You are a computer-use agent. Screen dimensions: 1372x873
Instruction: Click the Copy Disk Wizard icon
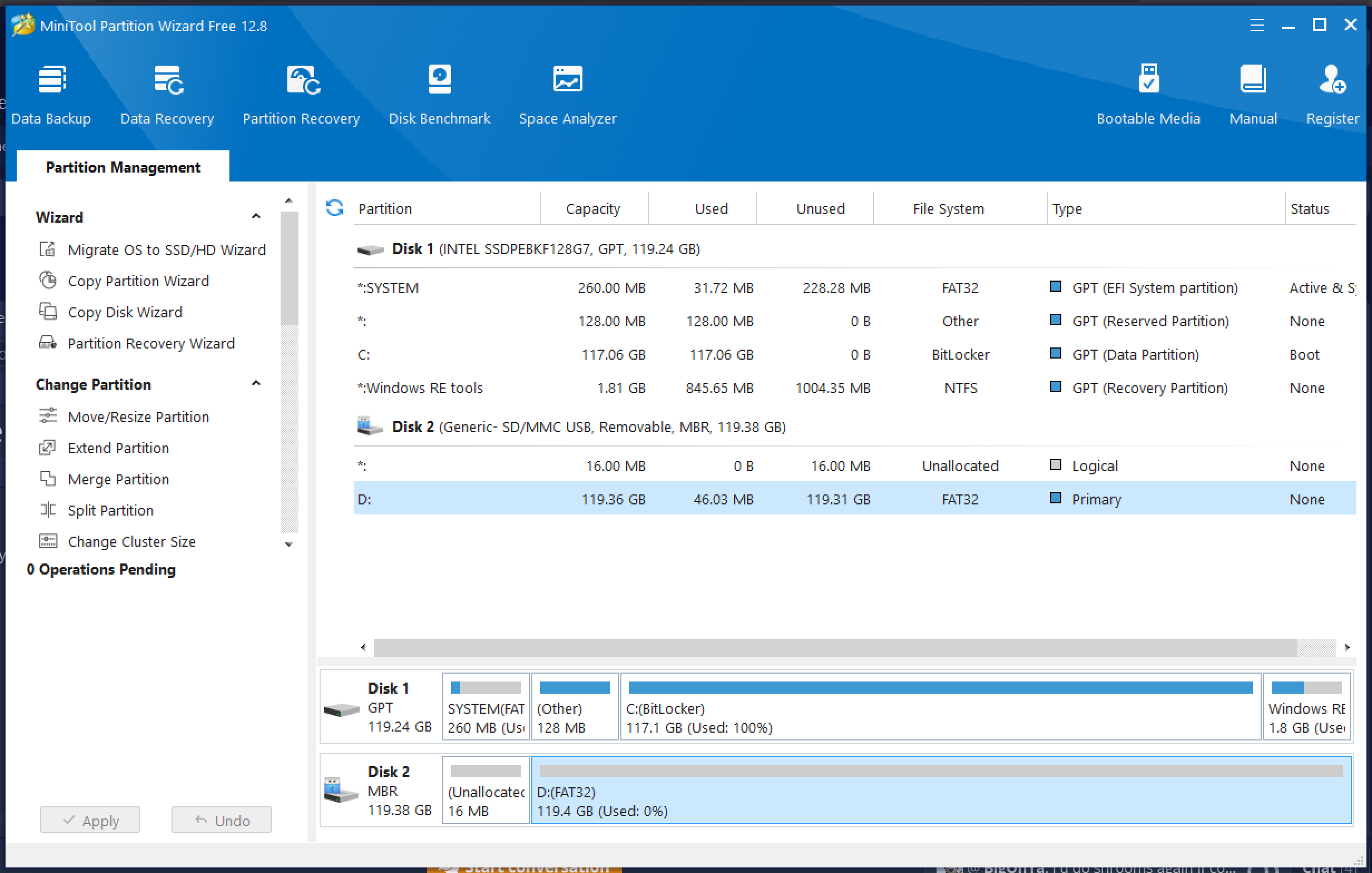(x=48, y=312)
